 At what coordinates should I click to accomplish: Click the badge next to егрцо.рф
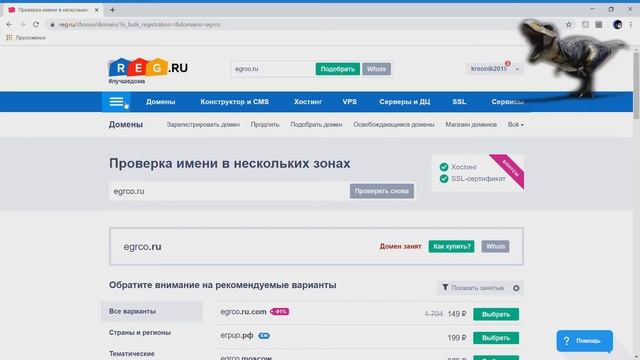[264, 336]
